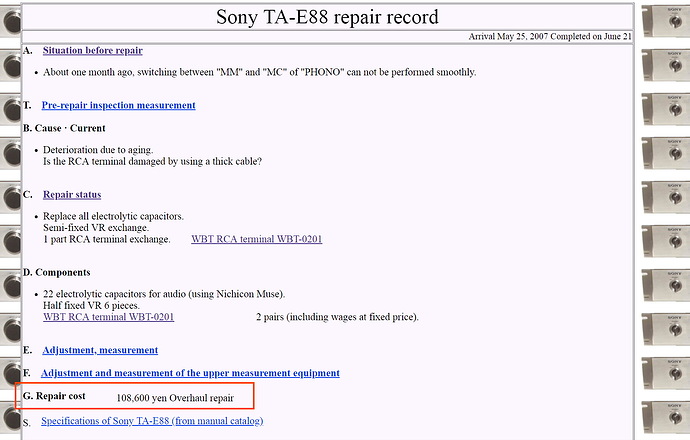Click the MM and MC PHONO switching sentence
This screenshot has height=440, width=690.
tap(260, 72)
